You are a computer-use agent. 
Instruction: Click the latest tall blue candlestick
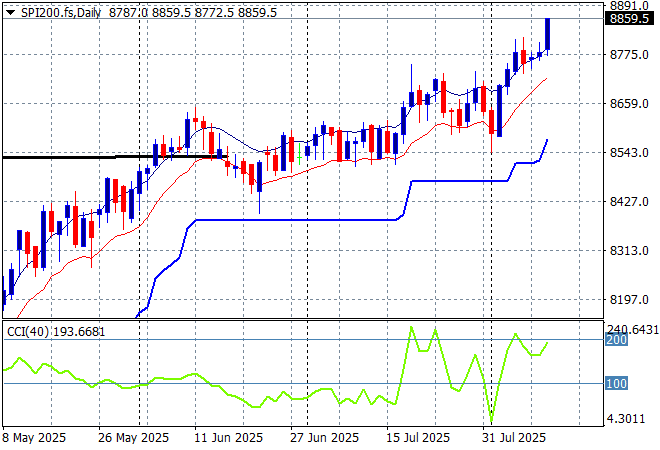pos(547,35)
